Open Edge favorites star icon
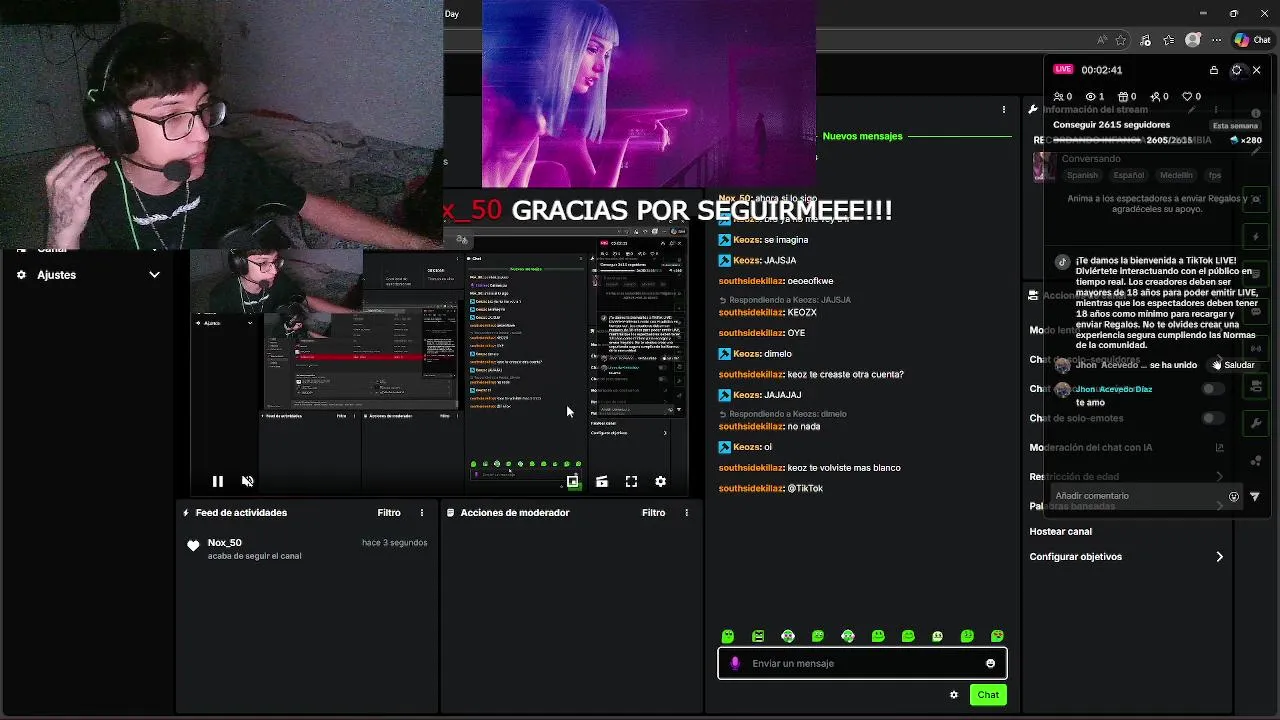Screen dimensions: 1280x720 click(1121, 40)
